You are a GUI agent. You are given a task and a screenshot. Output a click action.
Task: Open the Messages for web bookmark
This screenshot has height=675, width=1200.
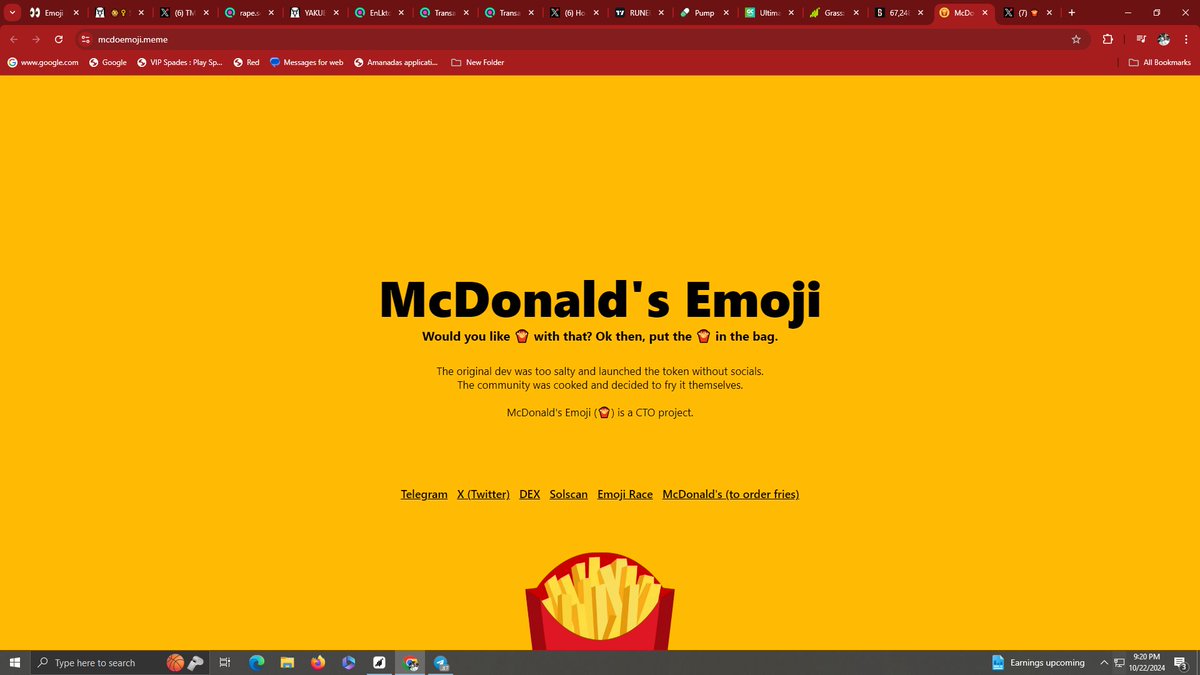pos(306,62)
